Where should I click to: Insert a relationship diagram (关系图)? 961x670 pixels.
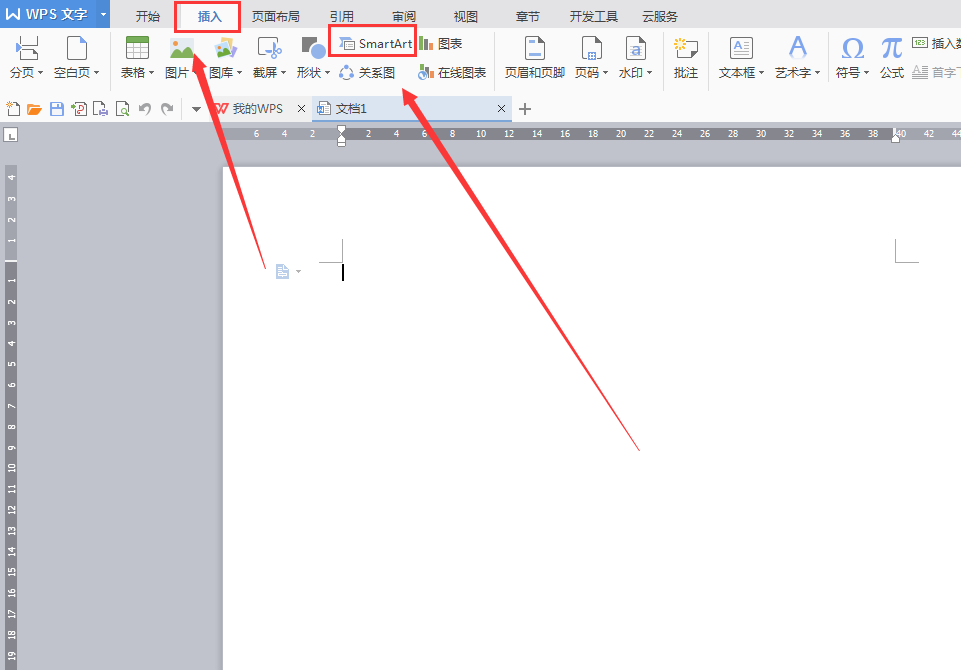click(367, 73)
